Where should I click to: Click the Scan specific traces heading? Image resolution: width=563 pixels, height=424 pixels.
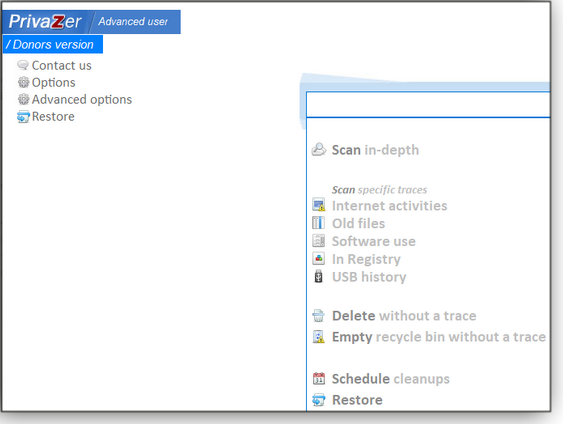(380, 190)
